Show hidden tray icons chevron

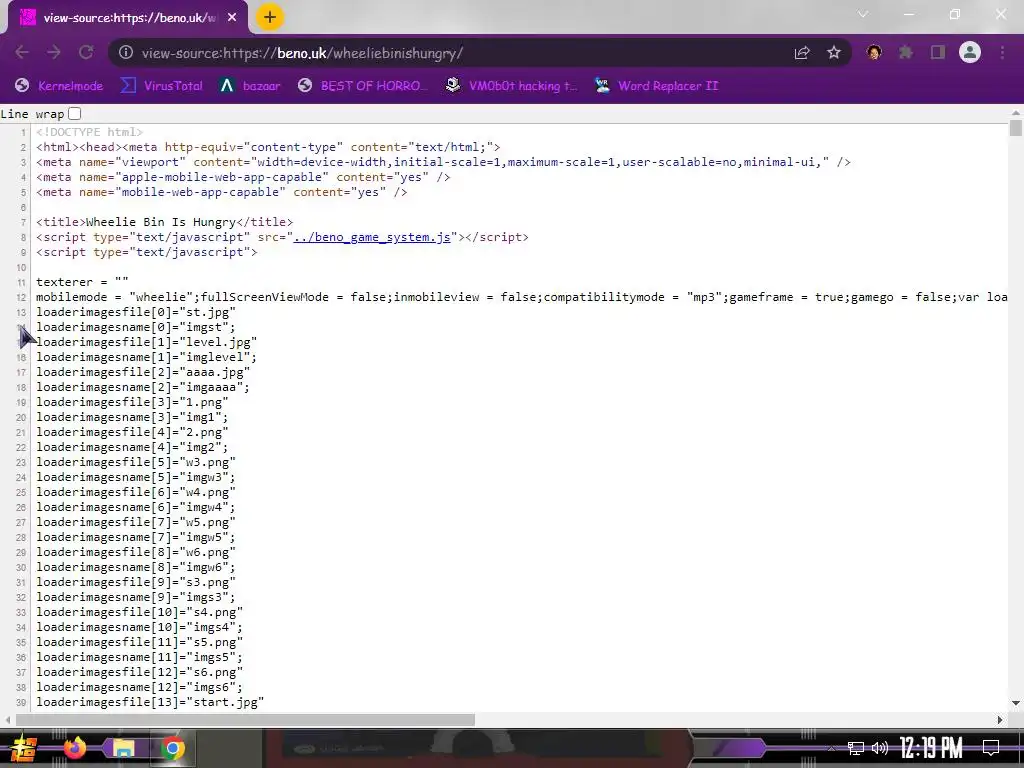click(831, 748)
